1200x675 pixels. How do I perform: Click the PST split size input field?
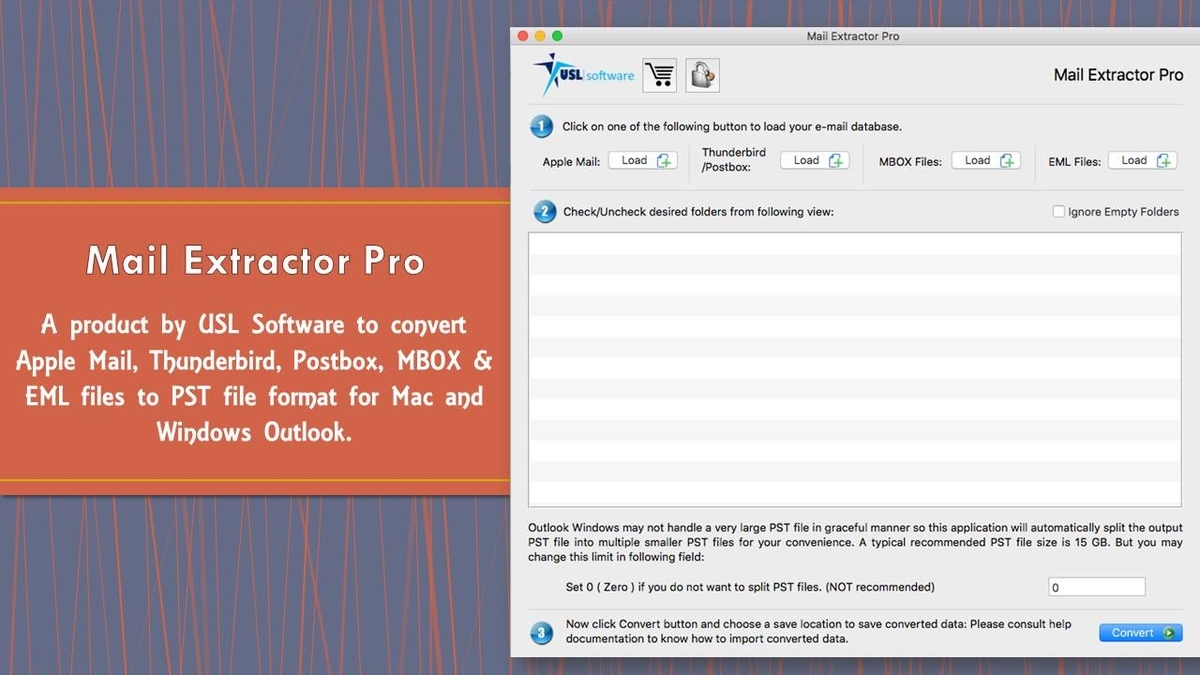[x=1097, y=587]
